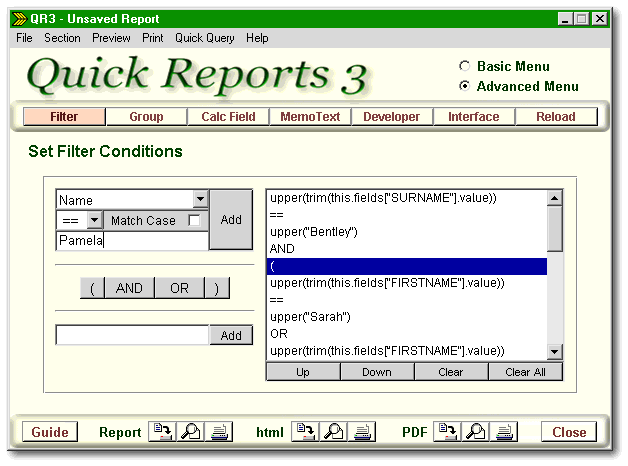Click the Add button beside the empty field

[x=231, y=335]
